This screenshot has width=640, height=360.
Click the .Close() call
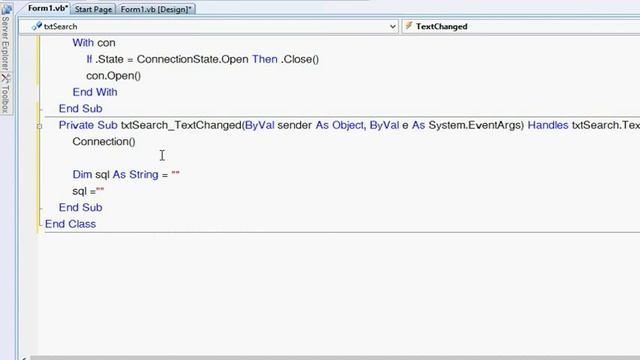click(300, 60)
